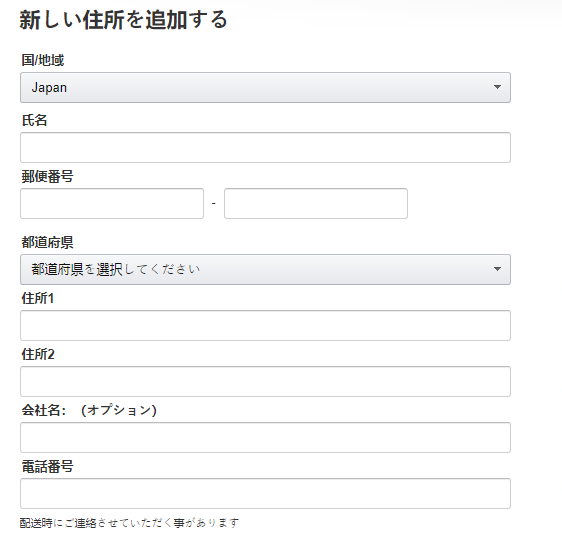Click the hyphen between postal code boxes
Viewport: 562px width, 544px height.
click(214, 204)
